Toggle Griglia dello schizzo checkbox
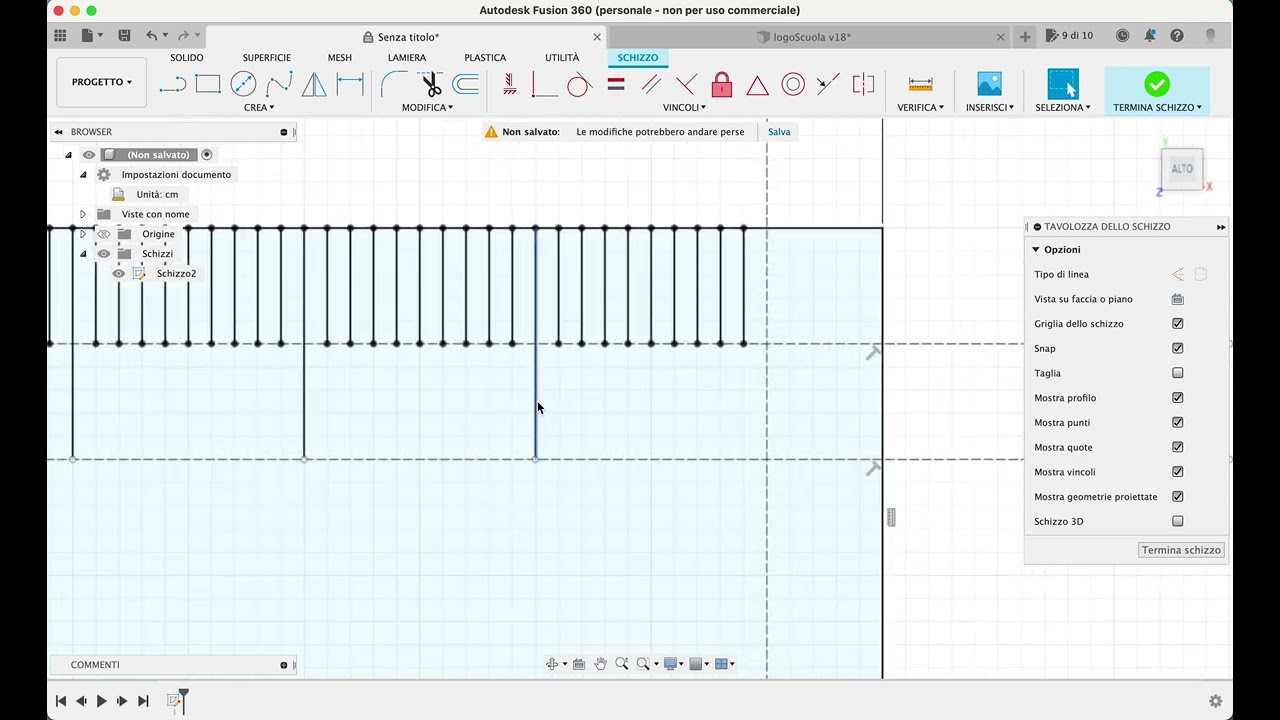 (1178, 324)
